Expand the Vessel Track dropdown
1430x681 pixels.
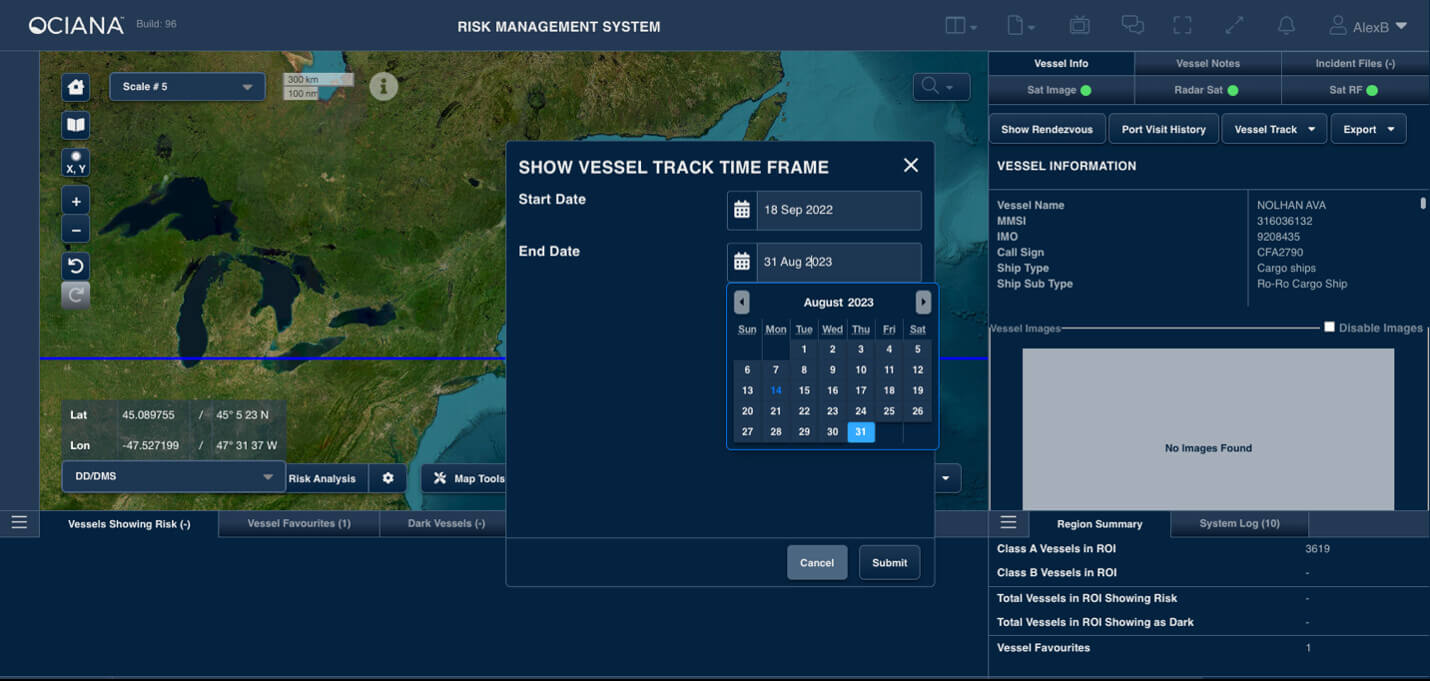1274,129
